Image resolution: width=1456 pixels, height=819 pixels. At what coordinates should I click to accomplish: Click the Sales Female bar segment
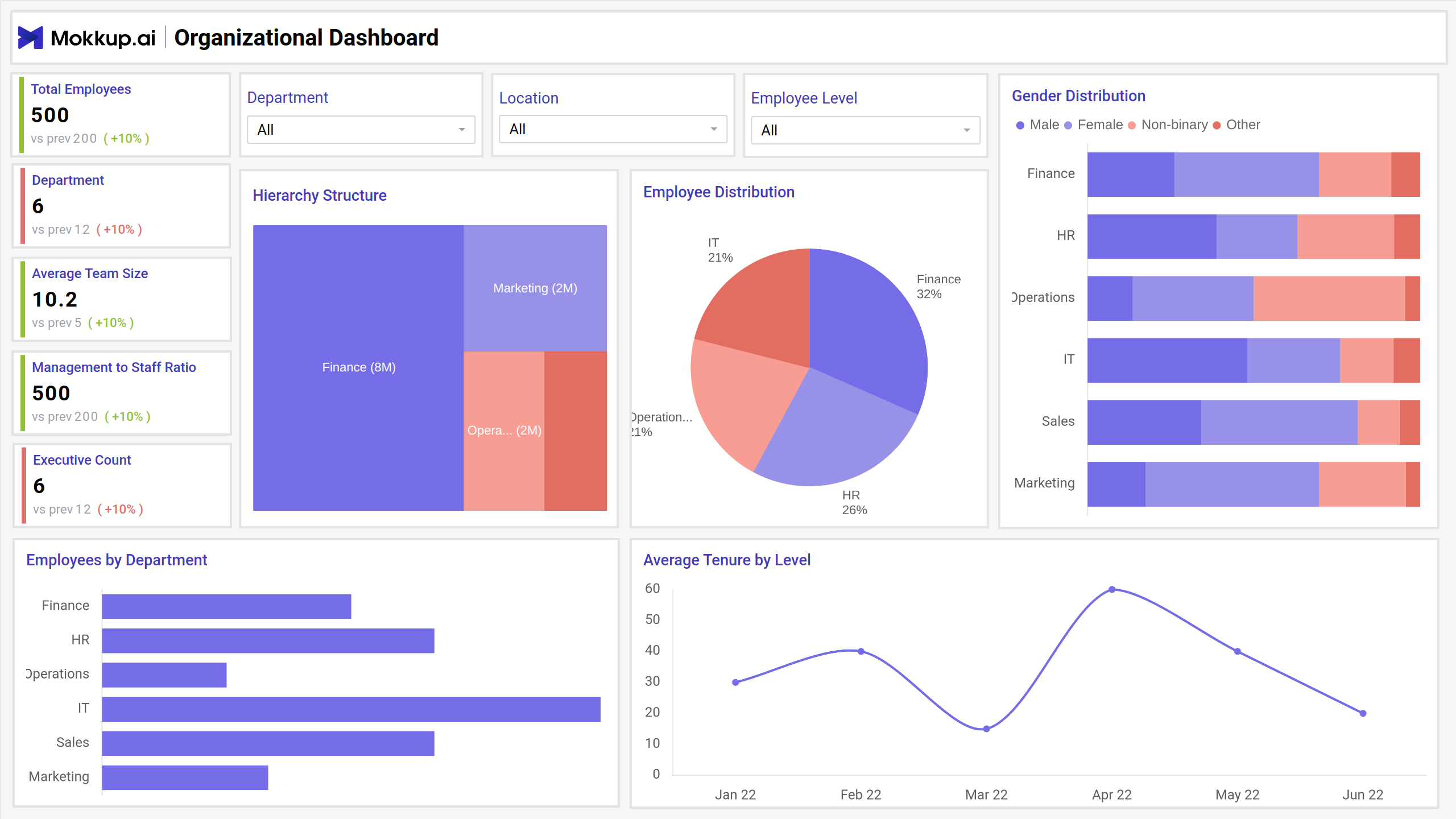(x=1279, y=422)
